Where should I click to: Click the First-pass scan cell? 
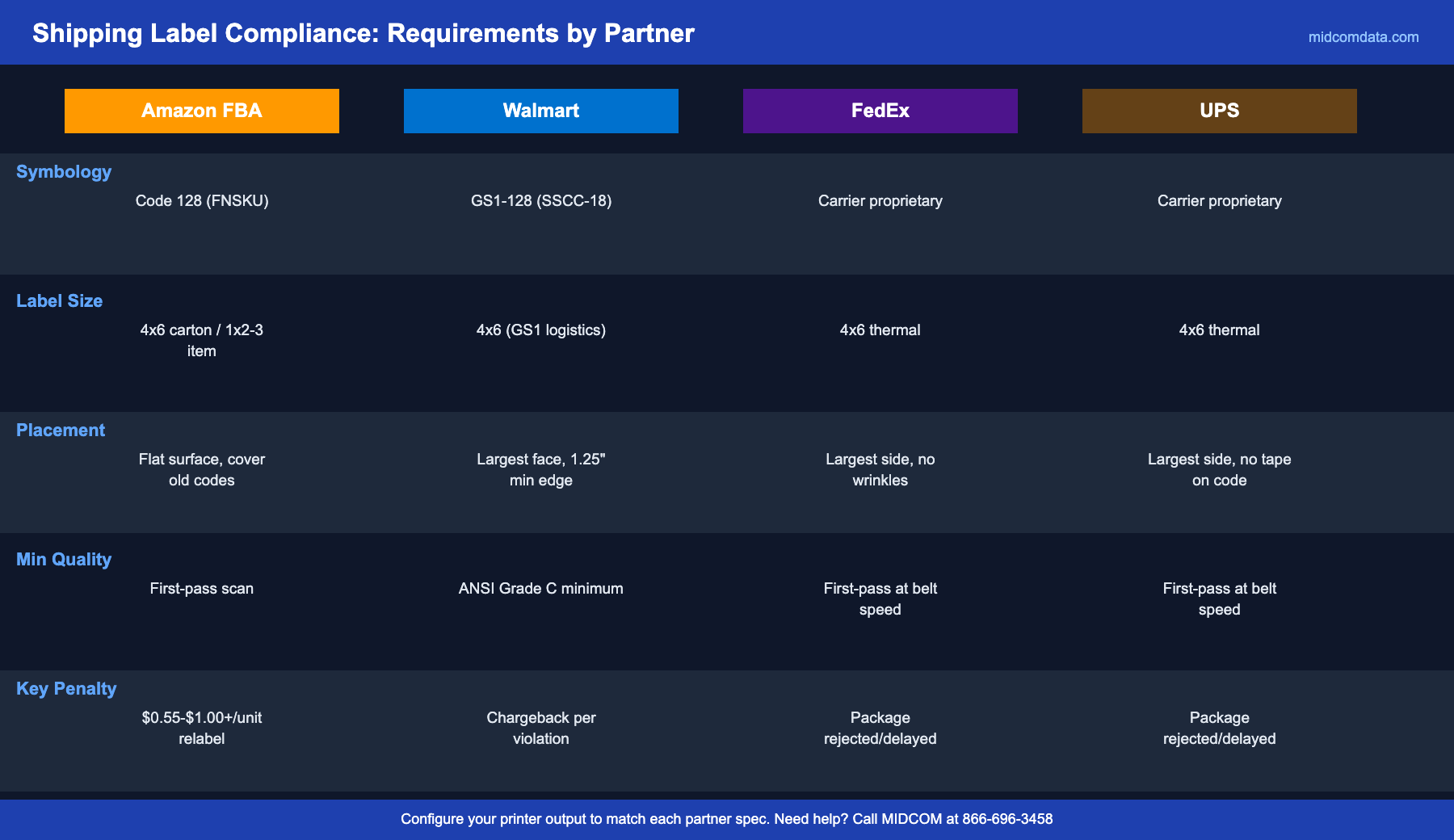[202, 589]
